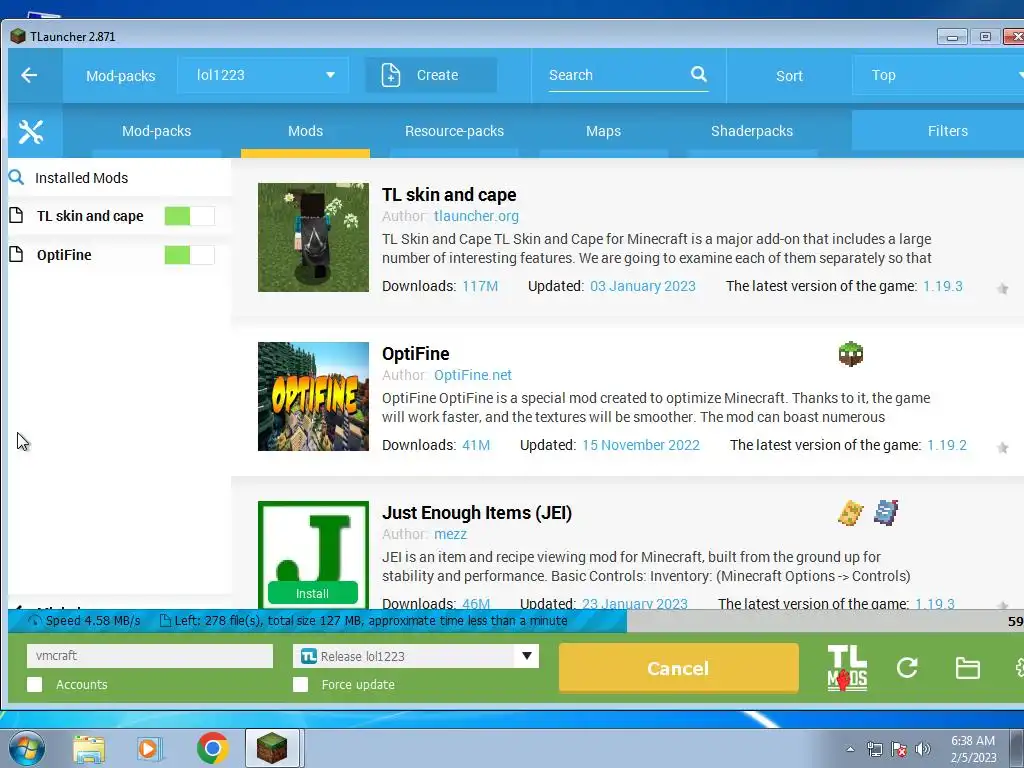
Task: Switch to the Mods tab
Action: point(305,131)
